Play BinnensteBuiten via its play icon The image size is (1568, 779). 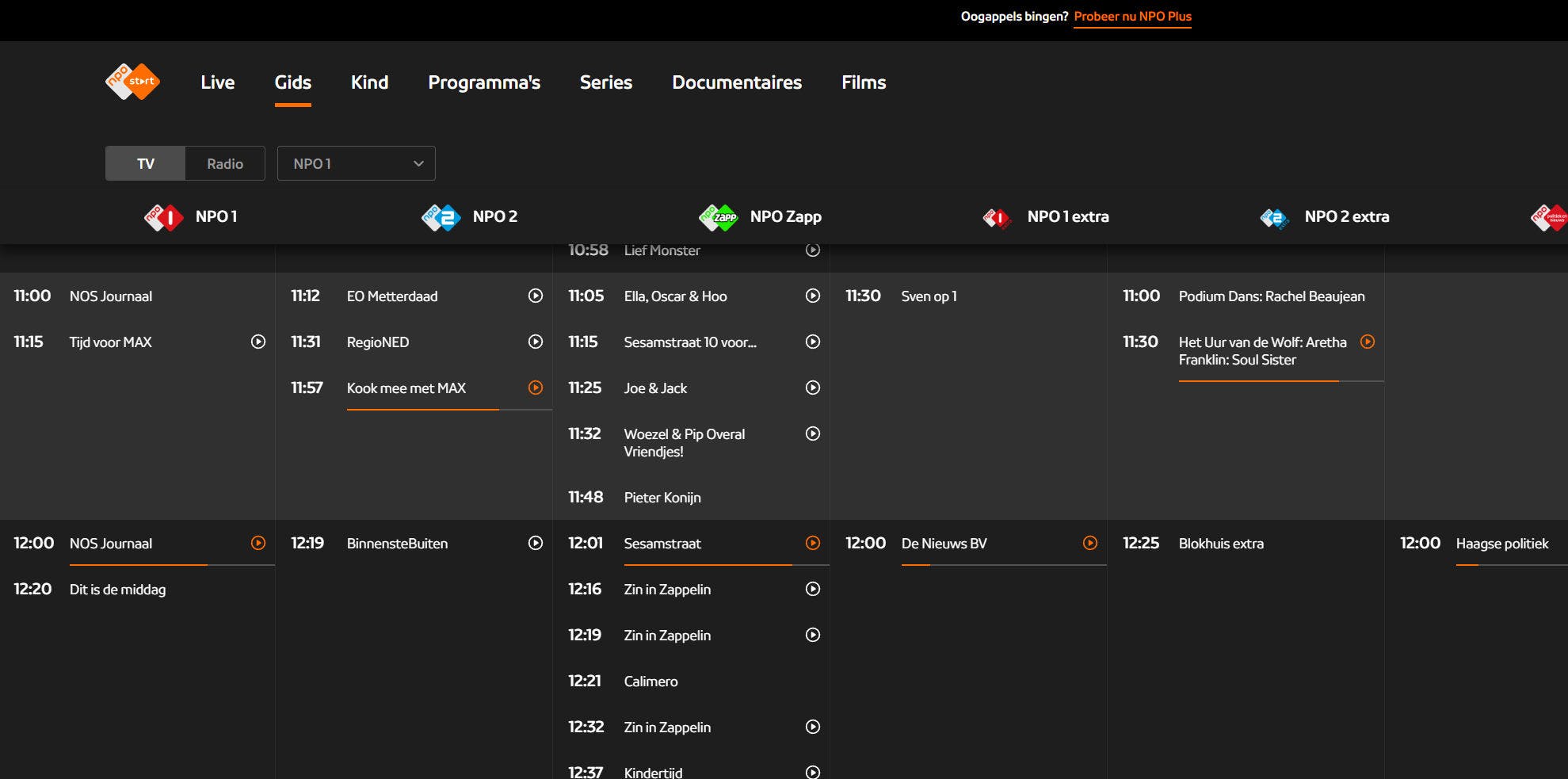(536, 543)
